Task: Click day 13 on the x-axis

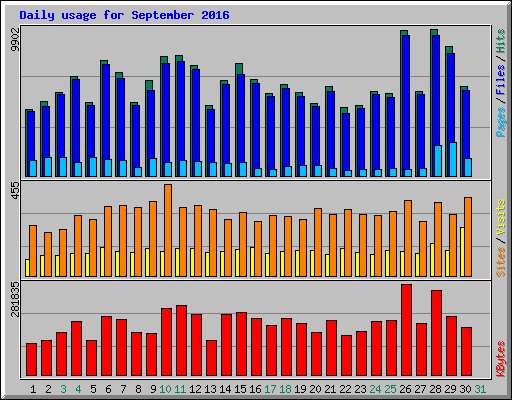Action: [210, 389]
